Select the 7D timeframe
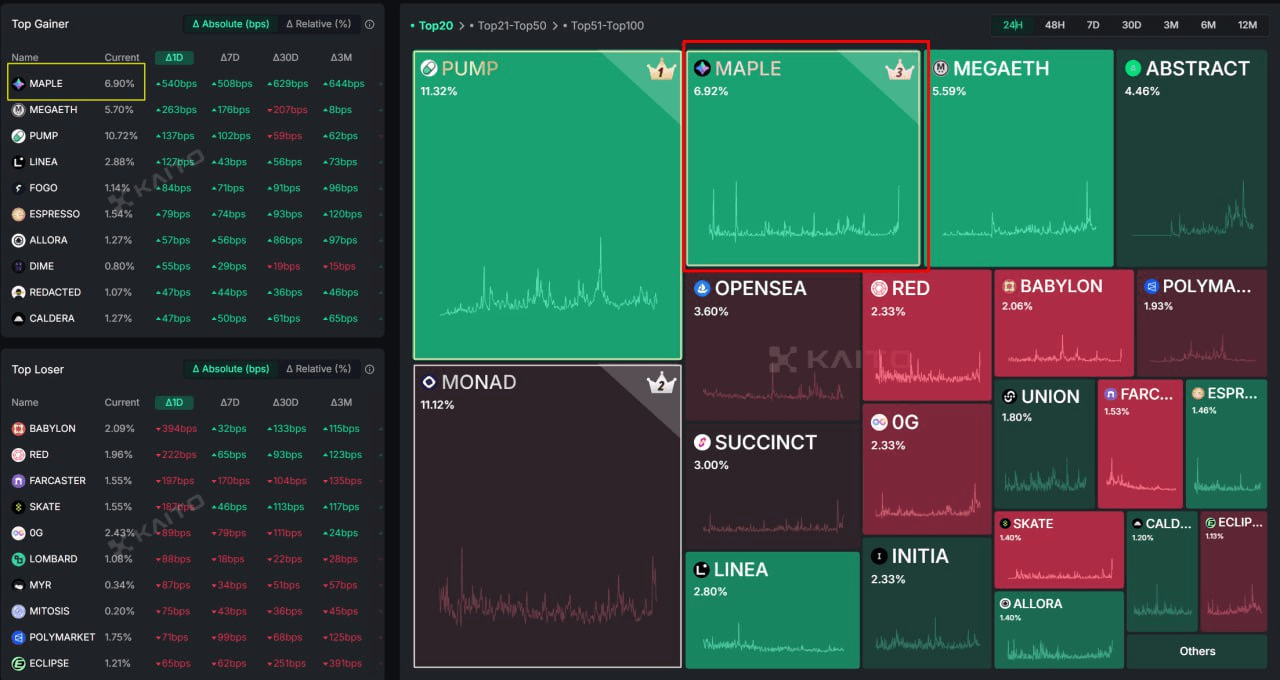The height and width of the screenshot is (680, 1280). point(1093,25)
